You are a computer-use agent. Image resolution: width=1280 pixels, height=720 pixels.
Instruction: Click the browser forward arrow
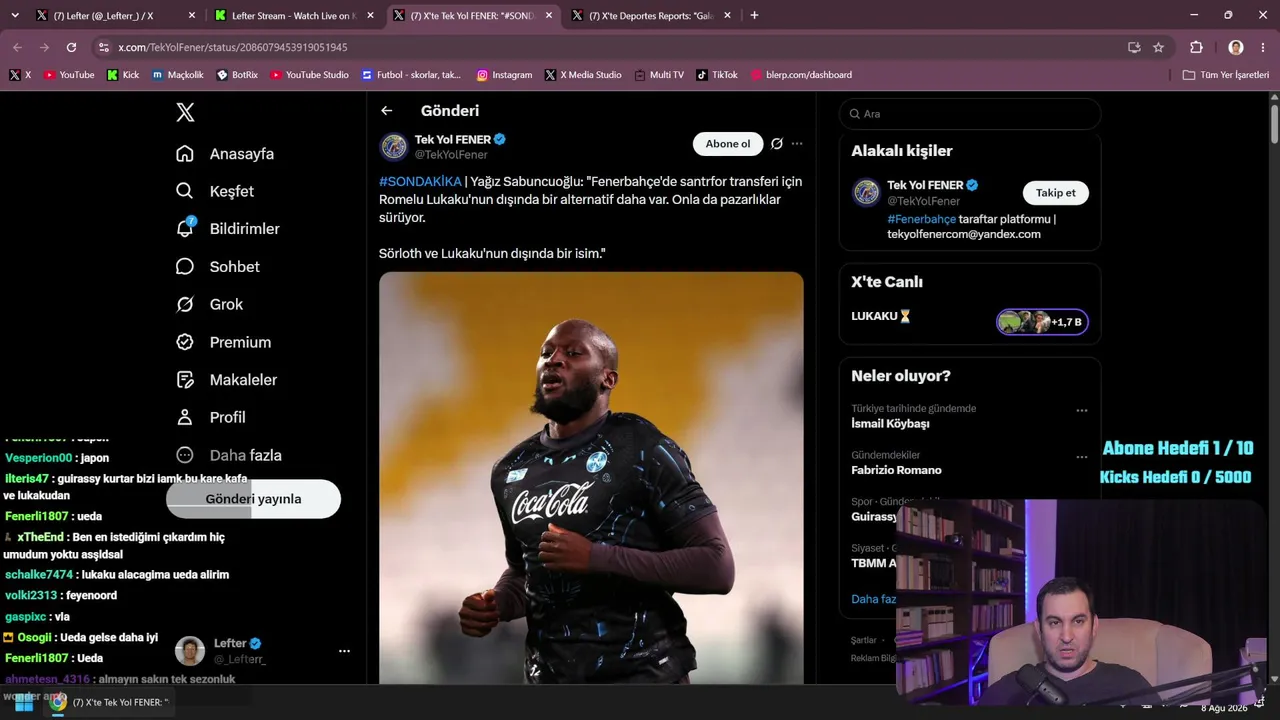(44, 47)
